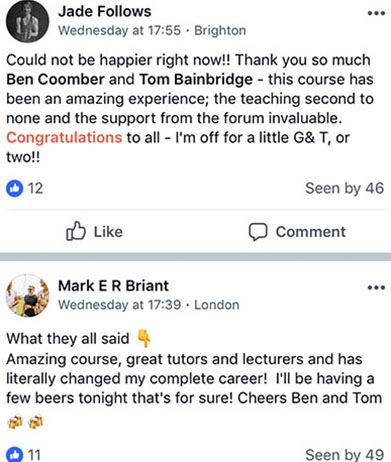Click the speech bubble Comment icon
This screenshot has width=391, height=462.
coord(258,232)
